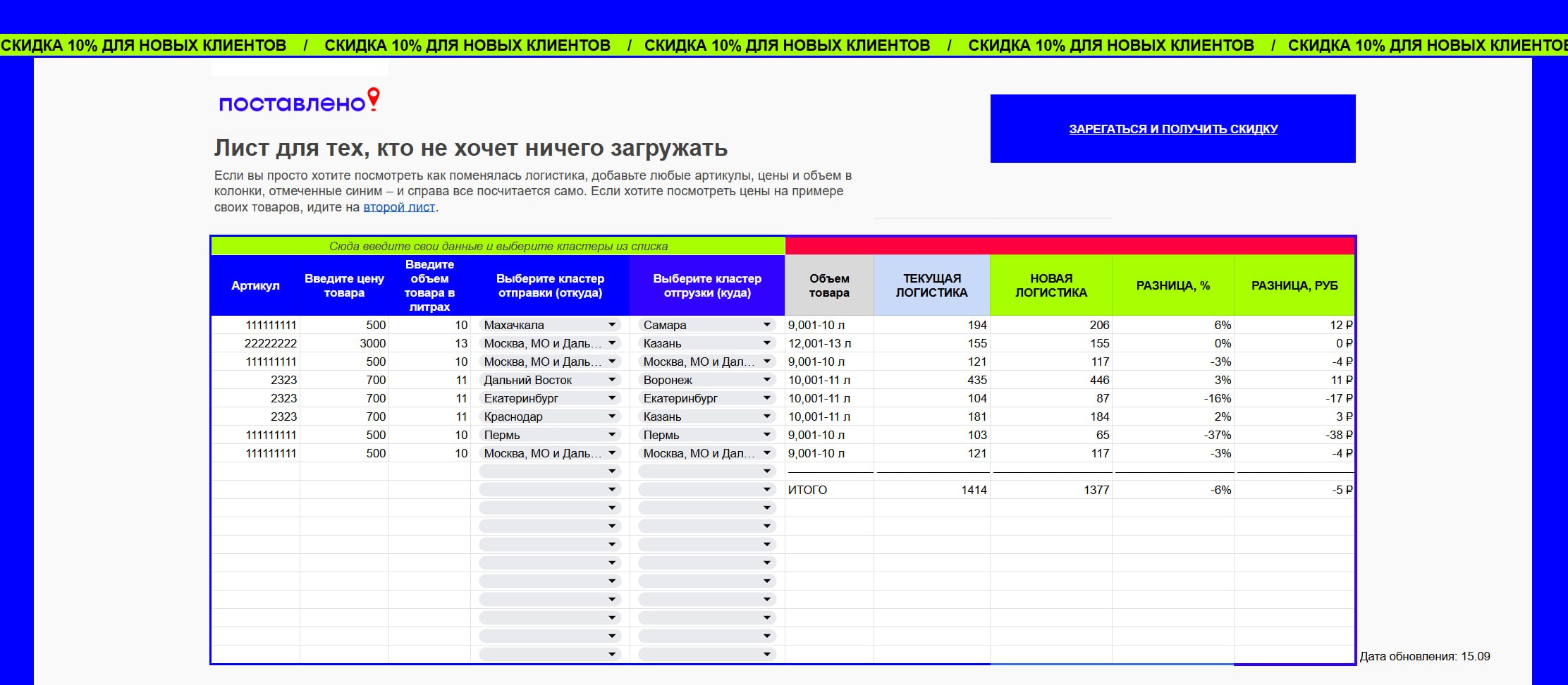Click the Выберите кластер отправки (откуда) header
Screen dimensions: 1568x685
[550, 285]
